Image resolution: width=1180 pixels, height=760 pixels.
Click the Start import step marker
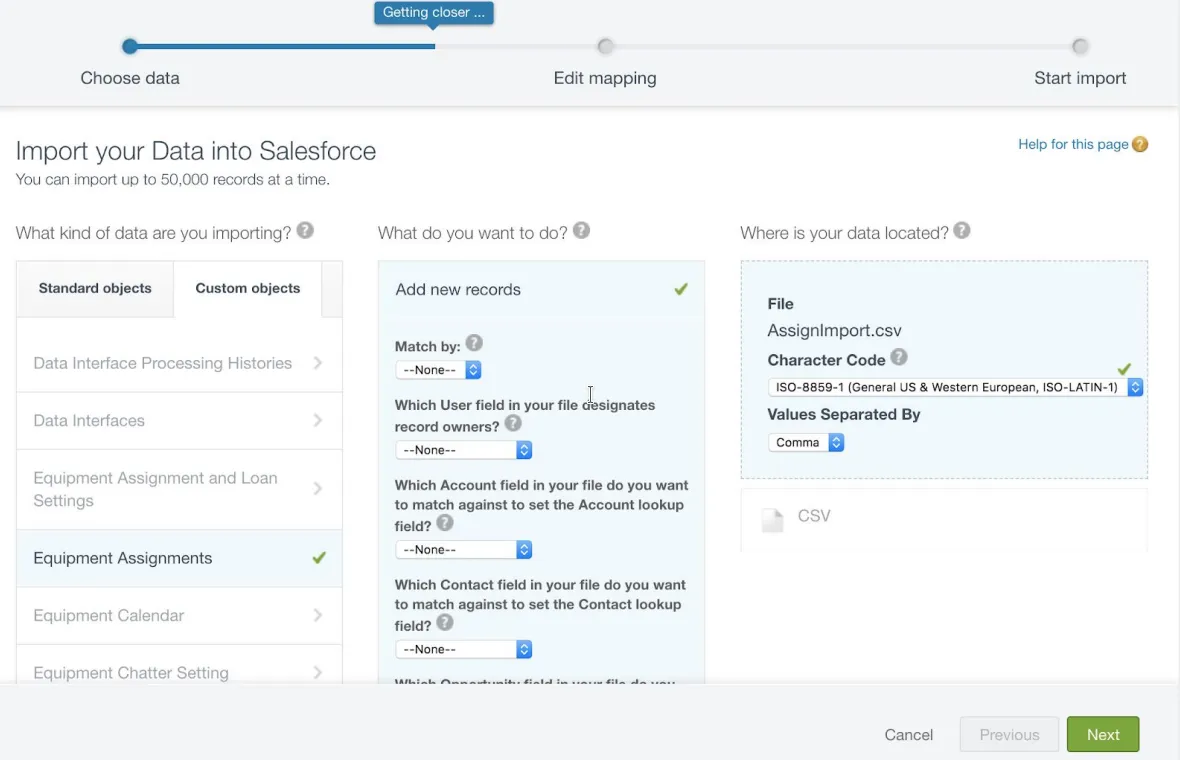(x=1080, y=47)
